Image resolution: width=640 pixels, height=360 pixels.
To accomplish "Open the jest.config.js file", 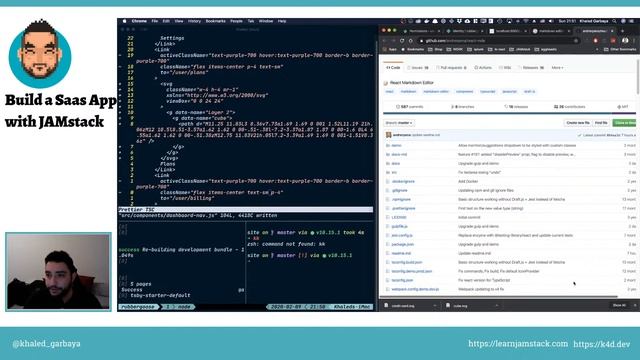I will point(402,236).
